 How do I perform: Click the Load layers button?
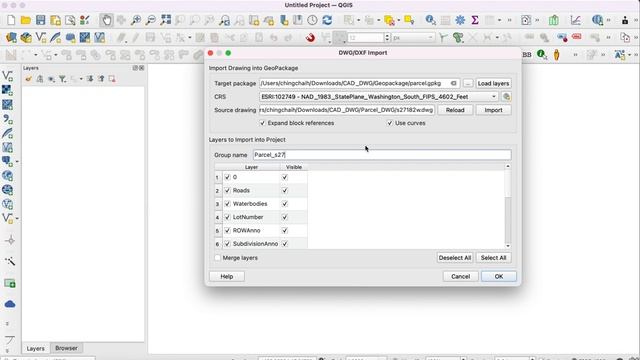pyautogui.click(x=493, y=83)
